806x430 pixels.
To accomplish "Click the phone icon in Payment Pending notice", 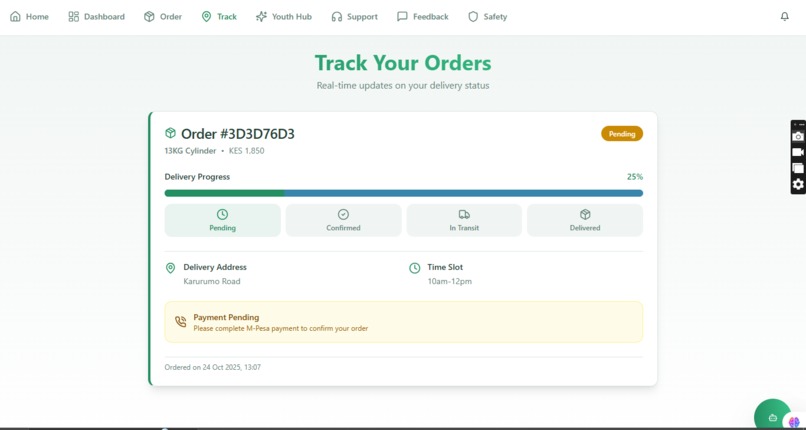I will tap(180, 322).
